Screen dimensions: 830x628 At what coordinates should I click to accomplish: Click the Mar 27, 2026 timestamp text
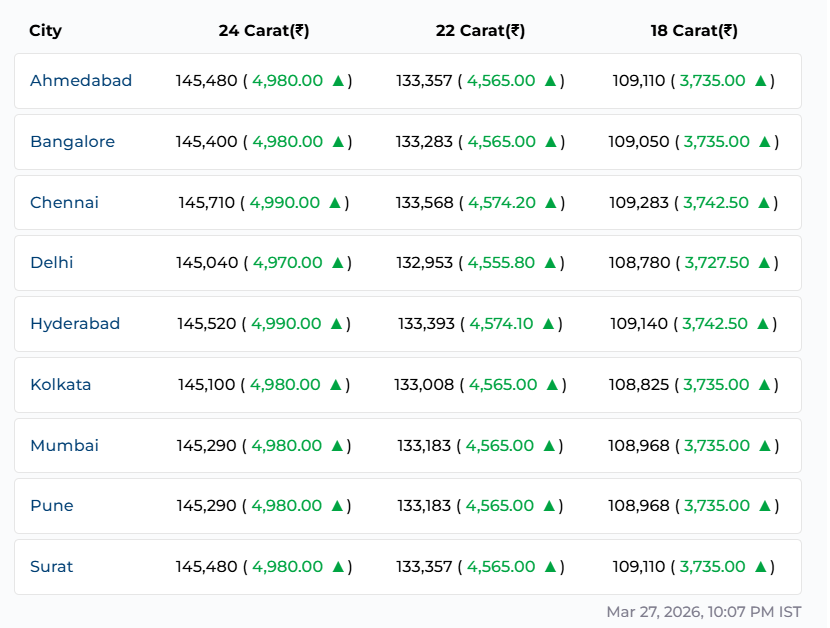[x=703, y=611]
